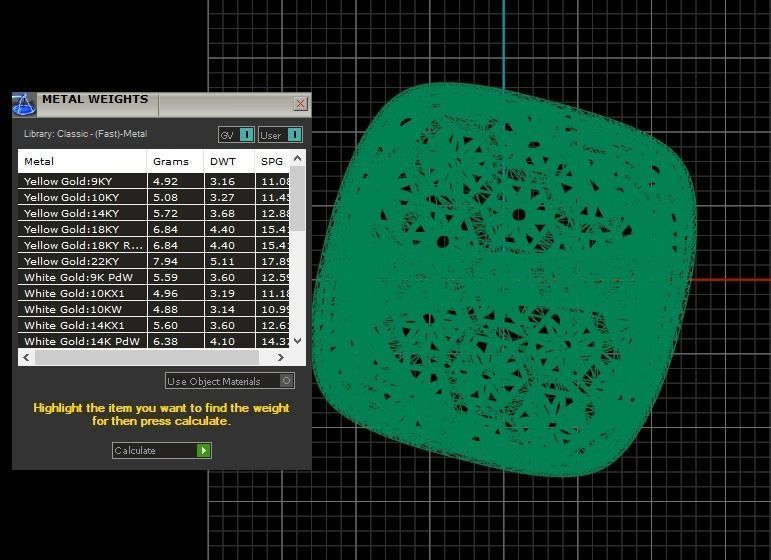Select the White Gold:14KX1 row
The image size is (771, 560).
click(154, 325)
